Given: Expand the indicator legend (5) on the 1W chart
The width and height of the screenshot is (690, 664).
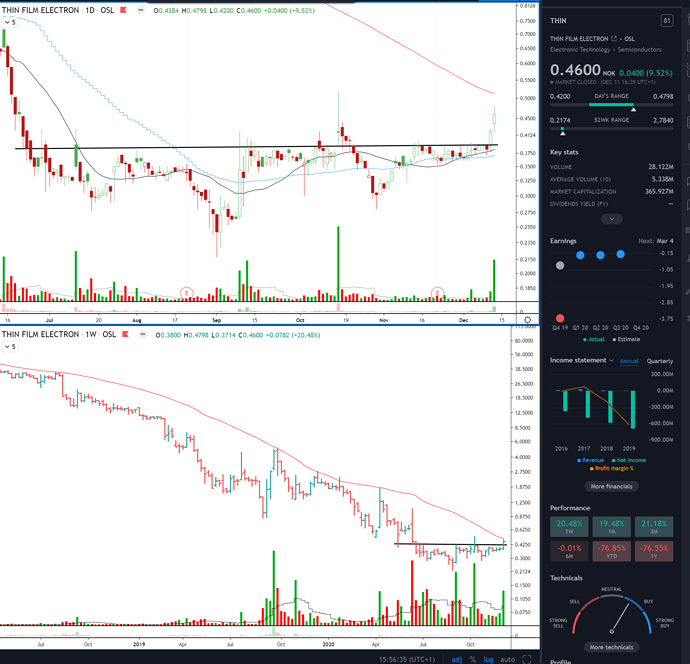Looking at the screenshot, I should 10,347.
